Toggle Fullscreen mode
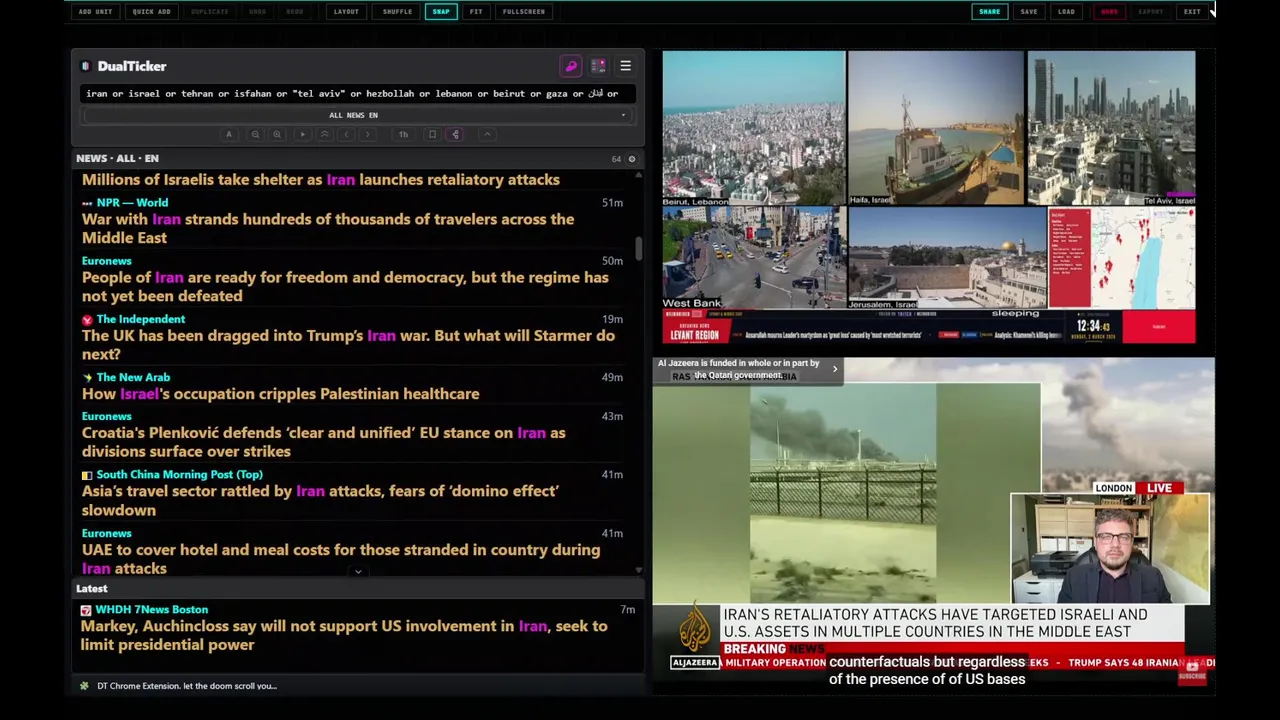Screen dimensions: 1280x720 524,12
